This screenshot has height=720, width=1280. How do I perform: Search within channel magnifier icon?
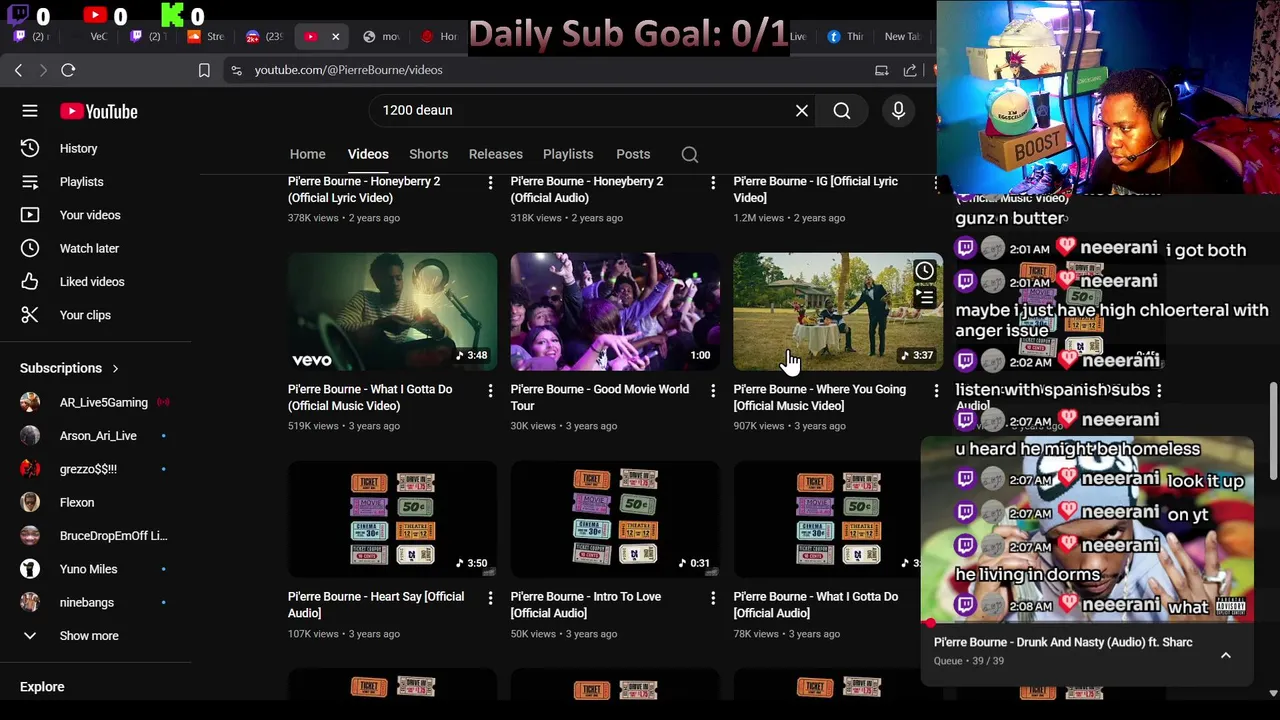[690, 154]
